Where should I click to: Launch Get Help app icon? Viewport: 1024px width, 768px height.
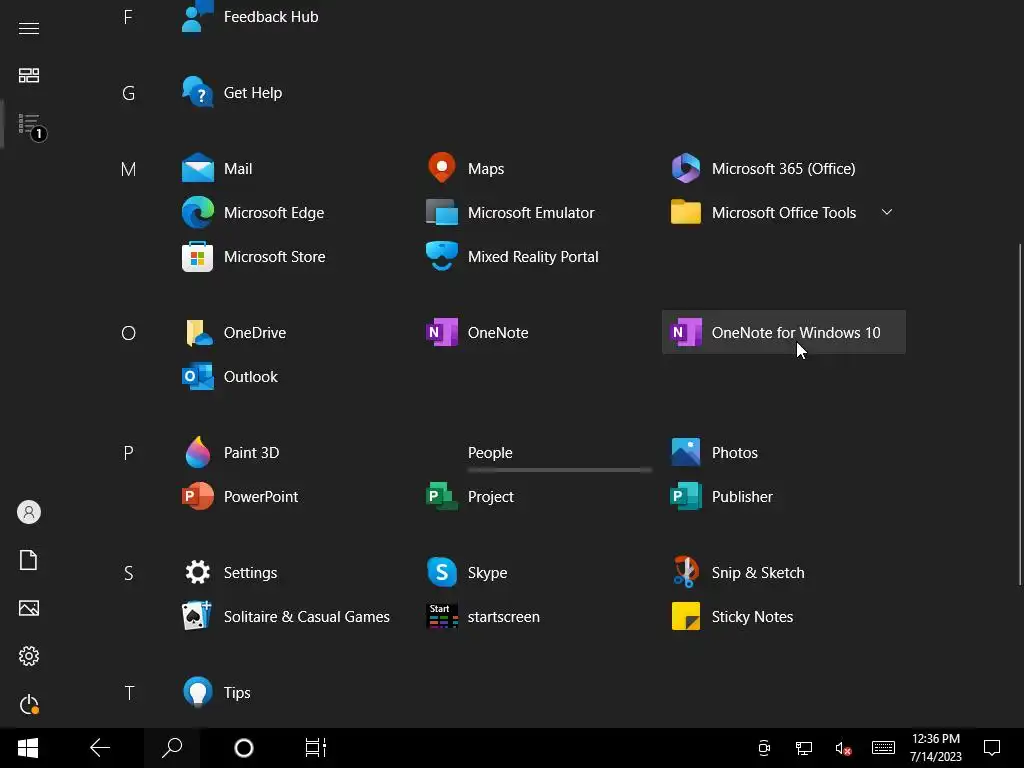197,92
